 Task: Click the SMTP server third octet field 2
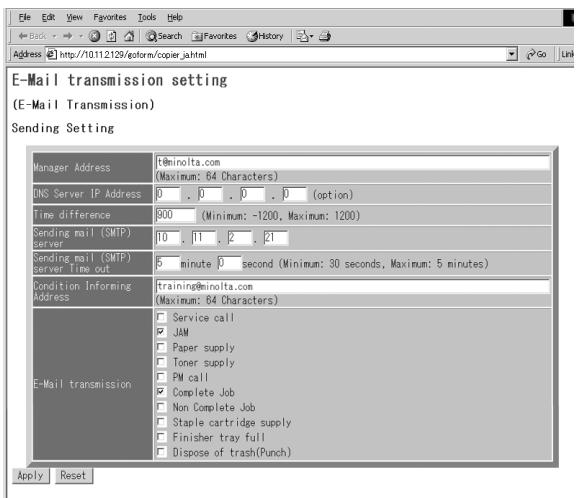coord(240,237)
